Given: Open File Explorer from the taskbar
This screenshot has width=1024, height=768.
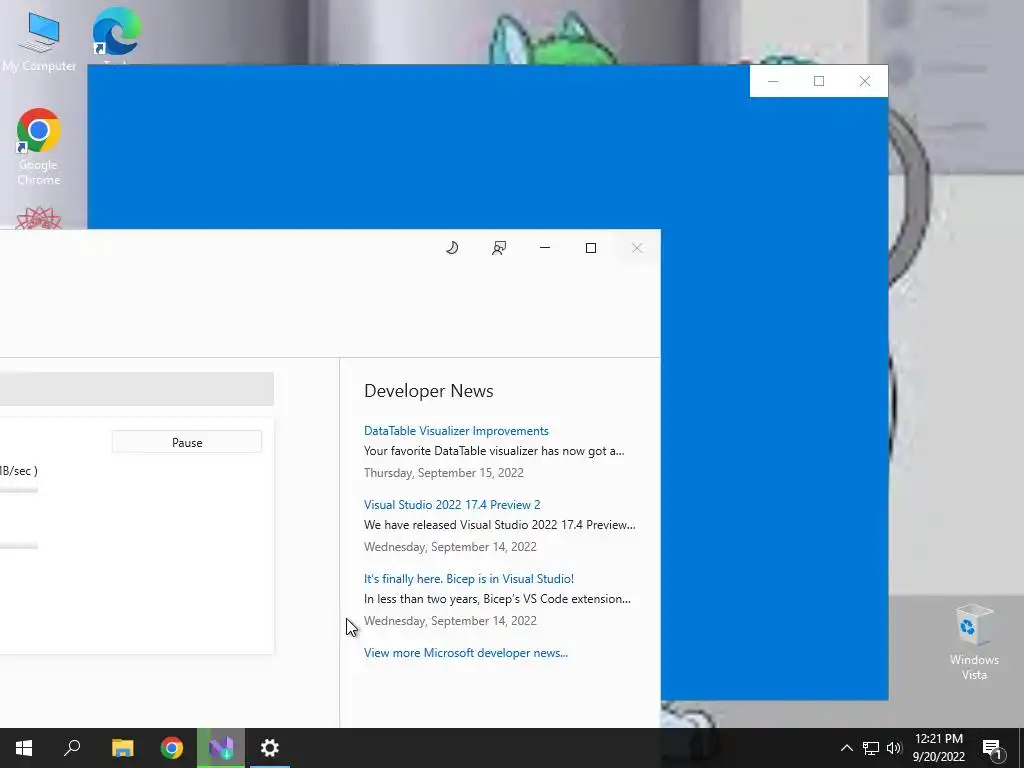Looking at the screenshot, I should coord(122,748).
